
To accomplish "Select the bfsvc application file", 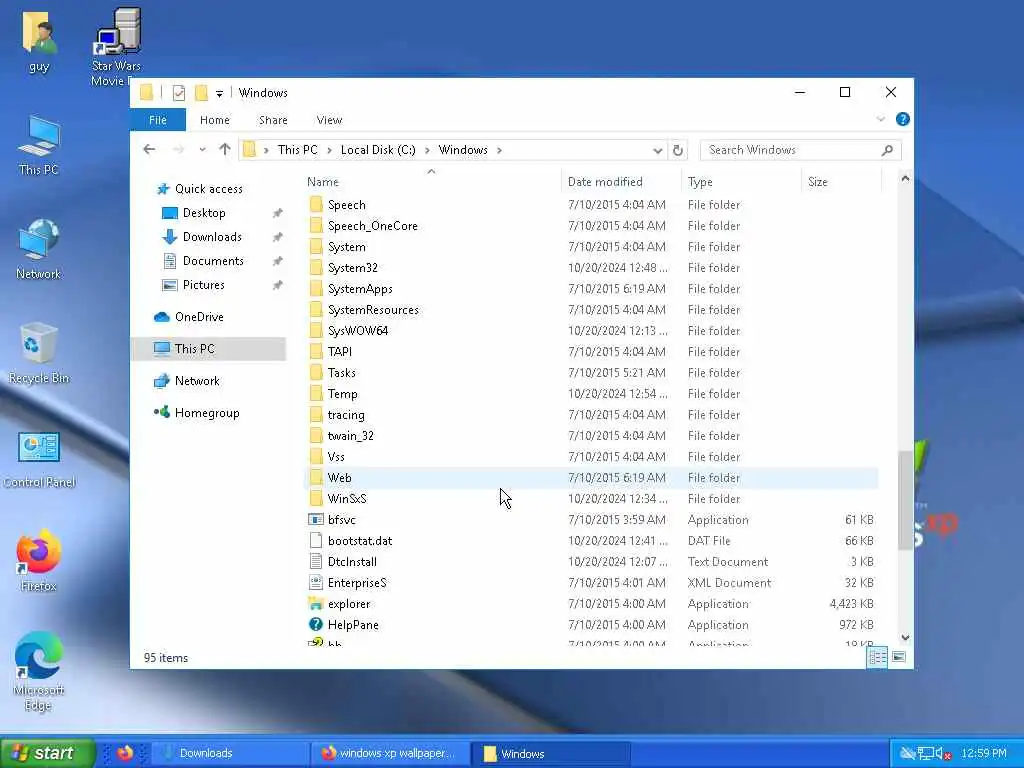I will (x=592, y=520).
